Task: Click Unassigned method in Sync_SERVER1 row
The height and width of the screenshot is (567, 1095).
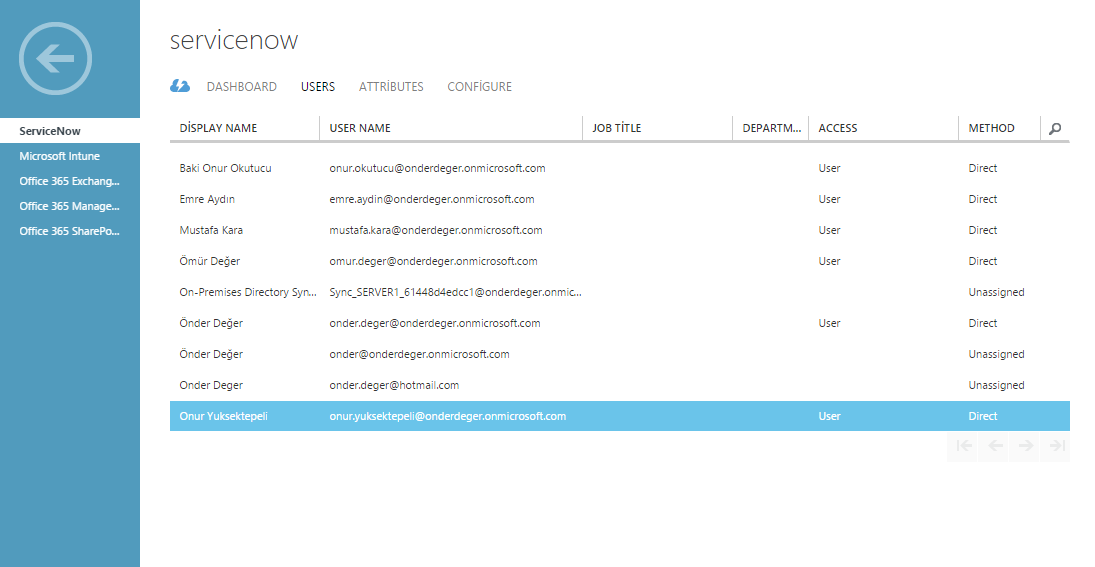Action: click(x=997, y=292)
